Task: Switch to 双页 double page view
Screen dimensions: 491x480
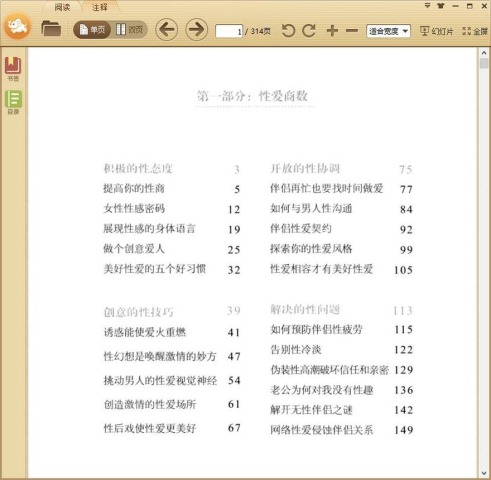Action: click(129, 30)
